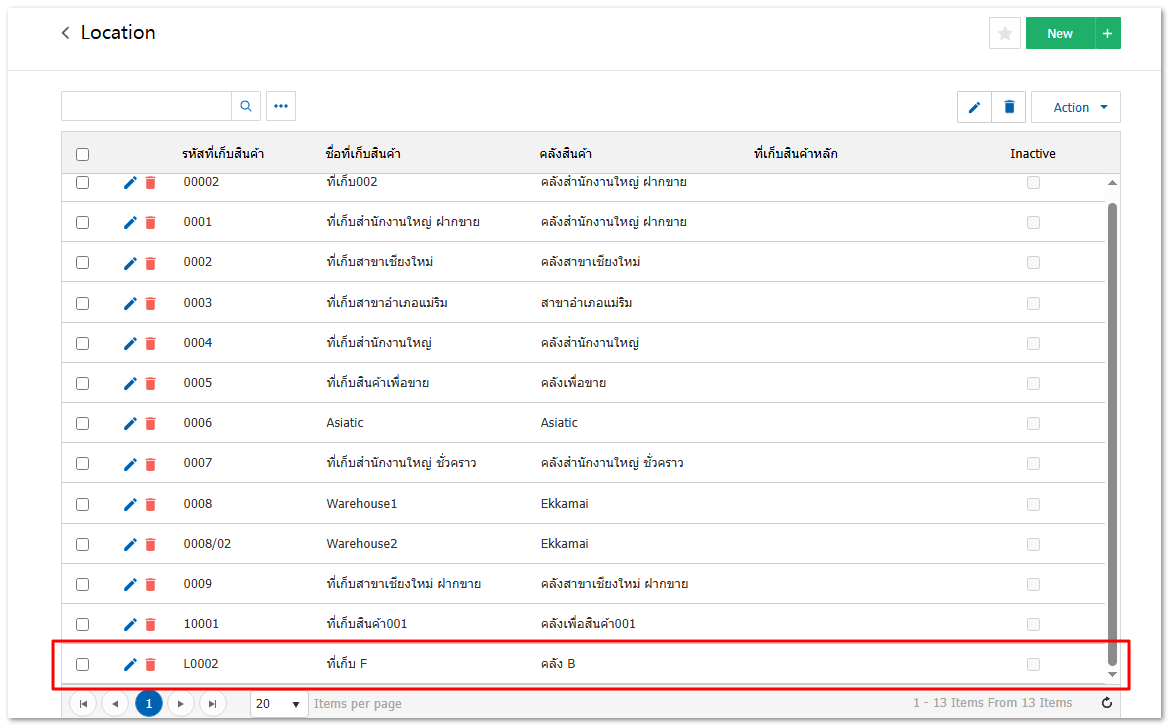Click the refresh icon at bottom right
1169x726 pixels.
[1106, 703]
